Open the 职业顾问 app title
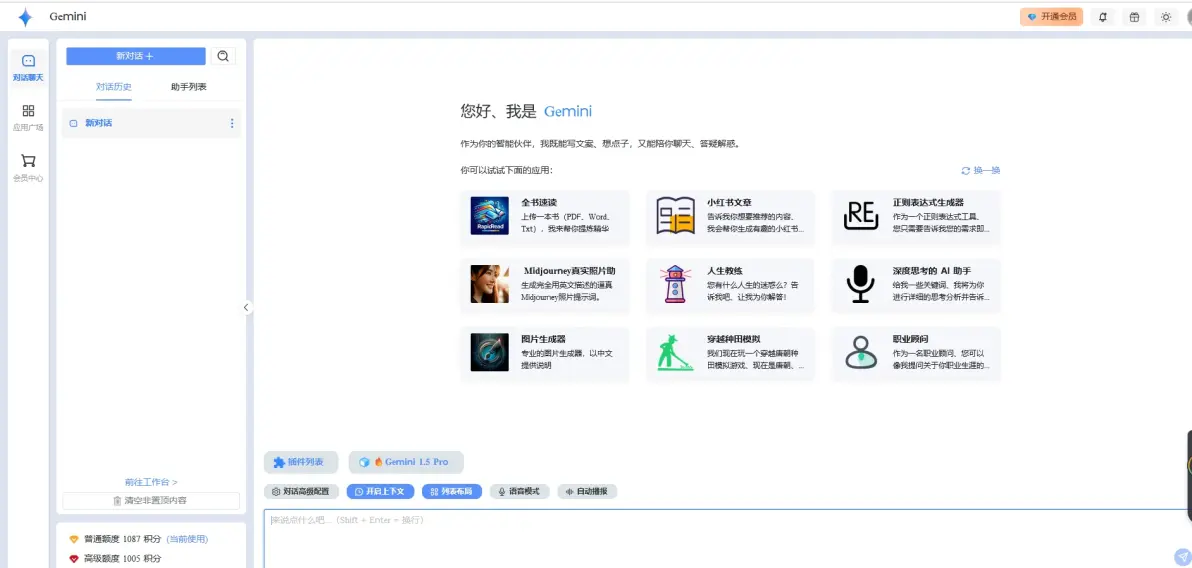 (910, 339)
